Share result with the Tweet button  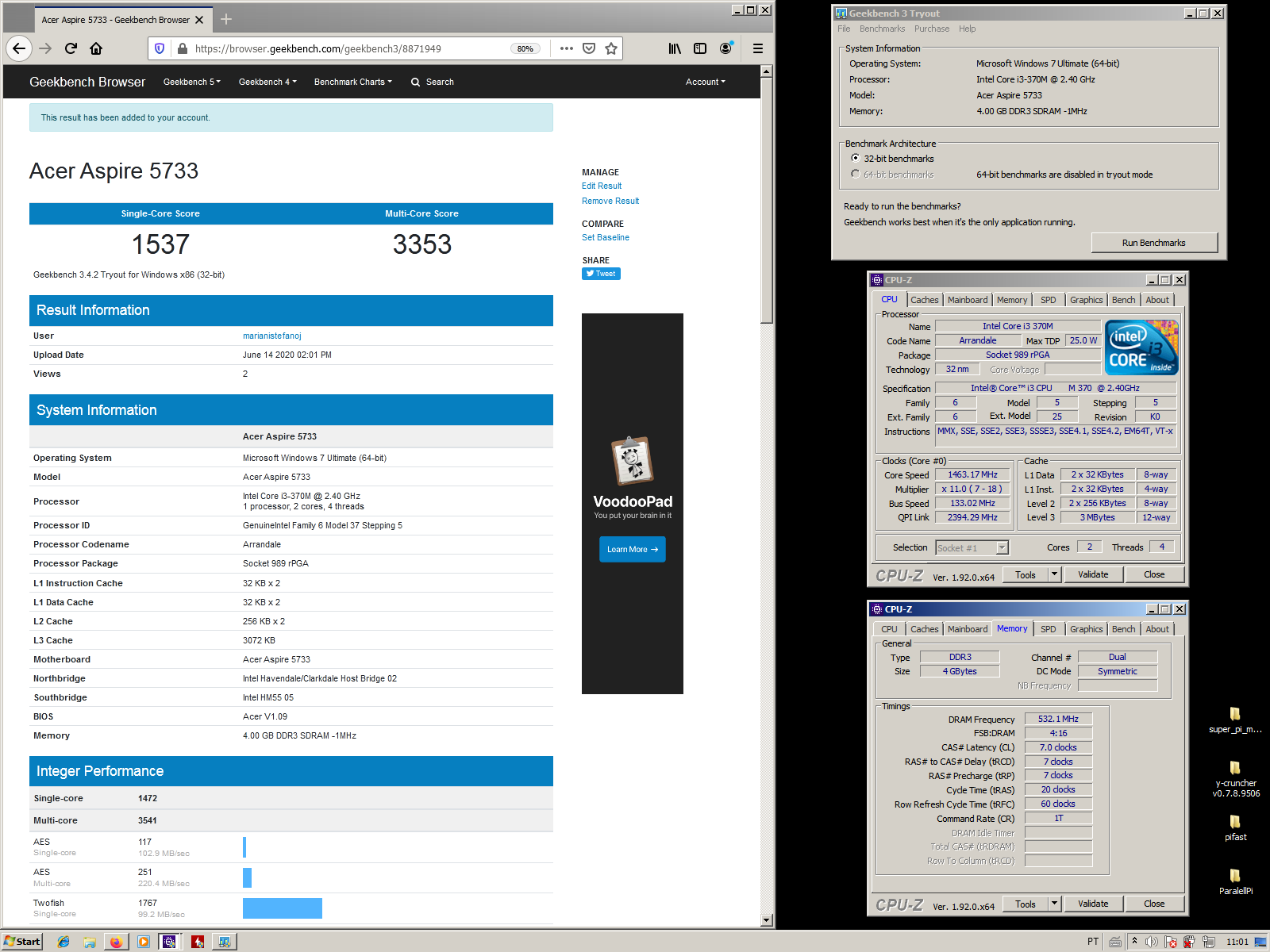(x=601, y=274)
